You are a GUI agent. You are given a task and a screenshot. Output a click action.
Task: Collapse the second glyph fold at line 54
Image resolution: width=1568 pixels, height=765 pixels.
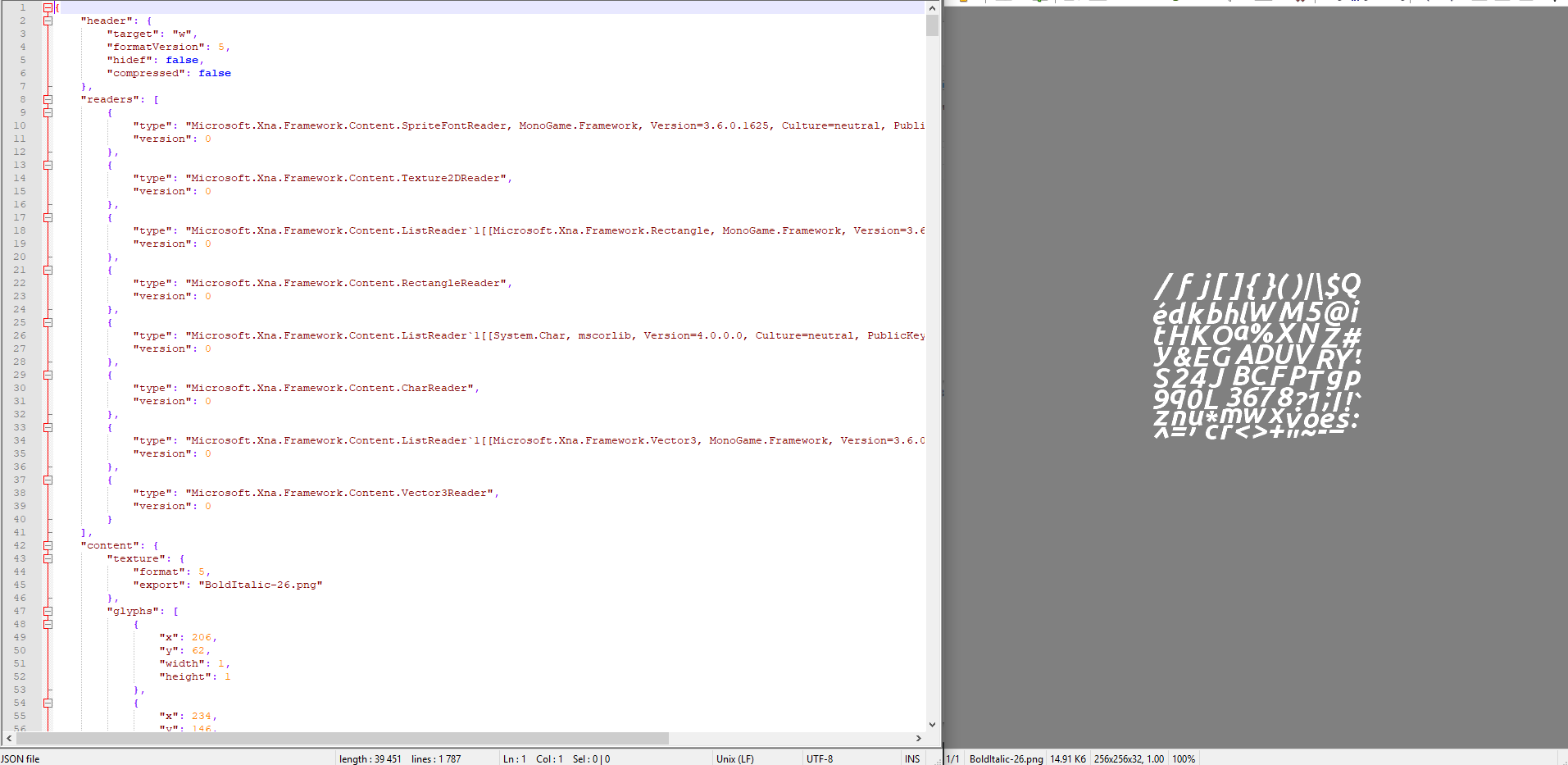tap(48, 703)
